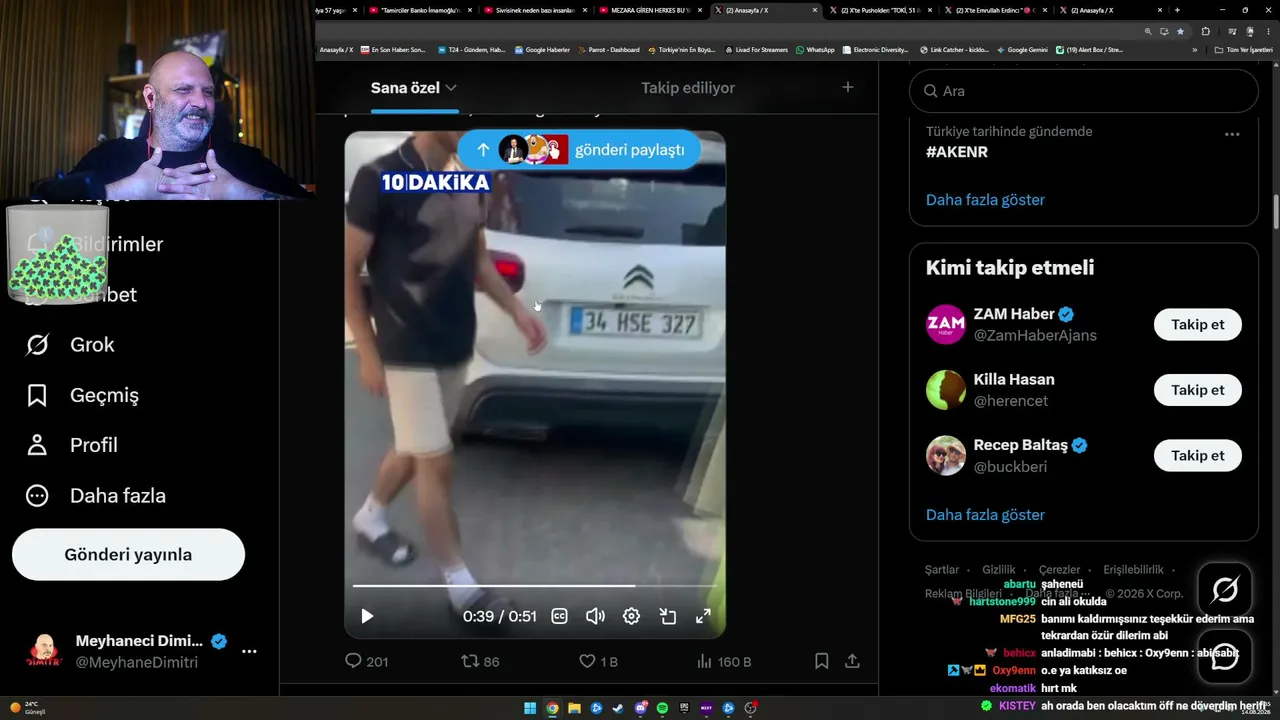Open a new browser tab

tap(1176, 10)
